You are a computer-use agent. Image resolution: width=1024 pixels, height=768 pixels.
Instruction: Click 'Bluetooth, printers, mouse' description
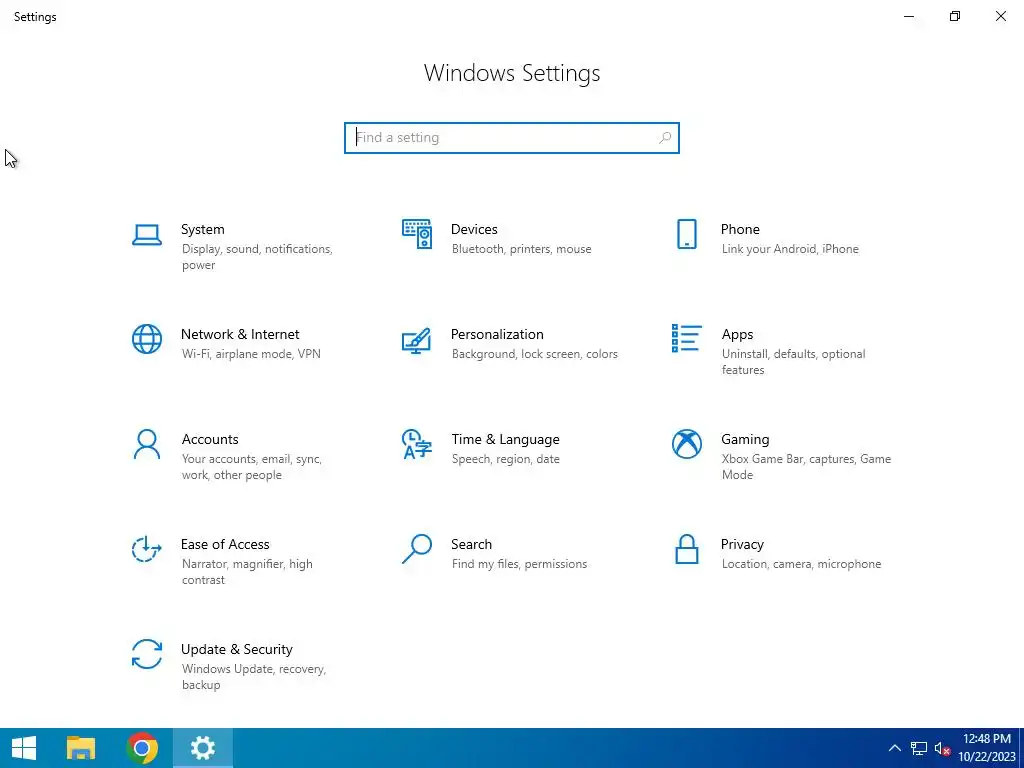click(x=521, y=249)
